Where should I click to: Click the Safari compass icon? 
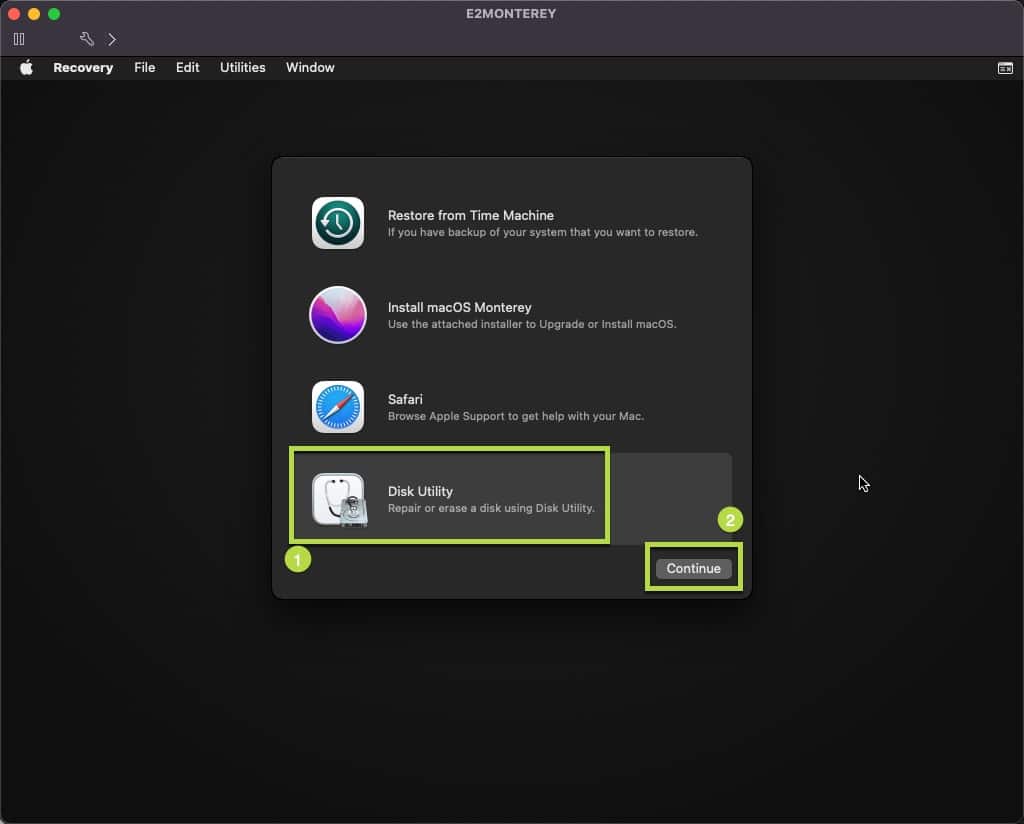338,407
